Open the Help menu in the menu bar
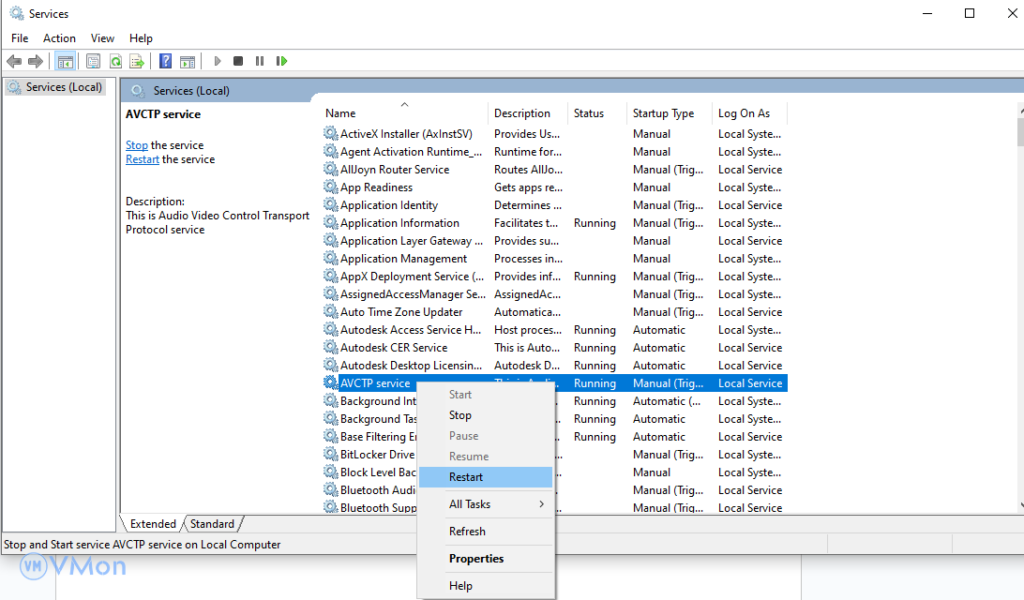This screenshot has height=600, width=1024. coord(140,39)
